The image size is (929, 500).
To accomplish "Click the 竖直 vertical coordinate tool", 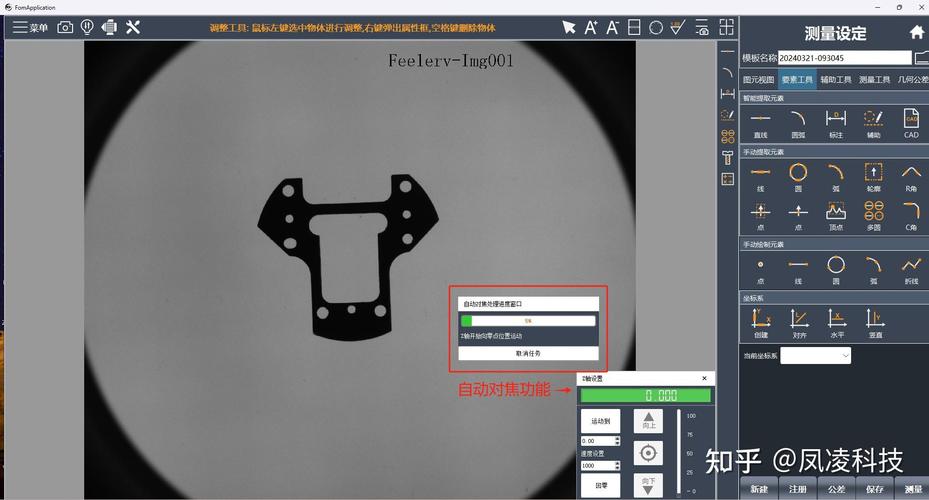I will (x=874, y=323).
